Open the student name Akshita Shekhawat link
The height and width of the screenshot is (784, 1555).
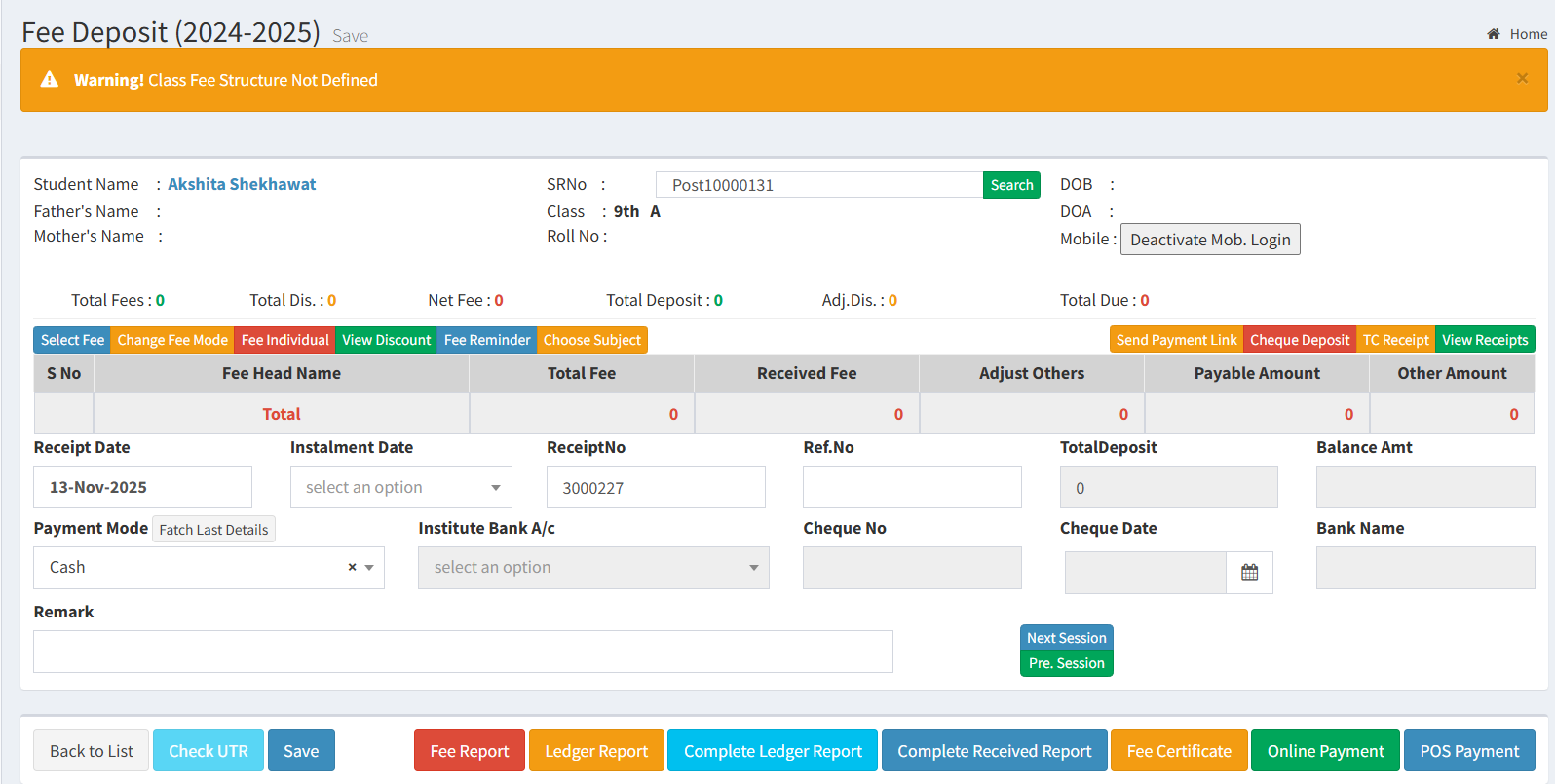[x=242, y=184]
